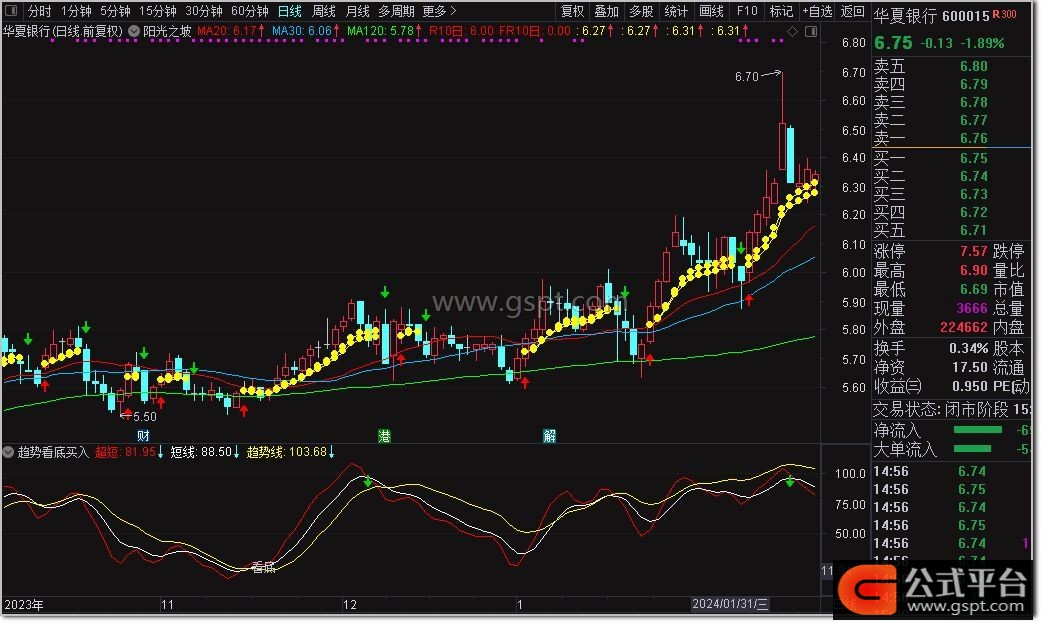Click the 涨停 limit-up price 7.57
The height and width of the screenshot is (623, 1043).
point(973,251)
